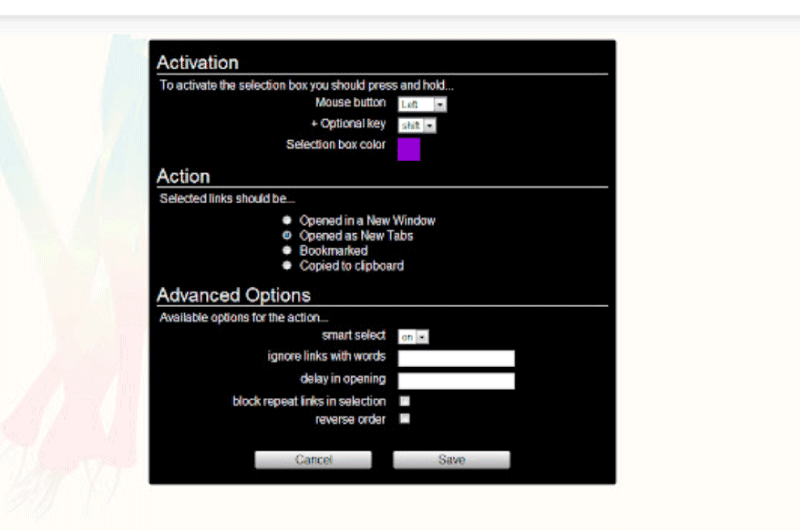Image resolution: width=800 pixels, height=530 pixels.
Task: Click Available options for the action text
Action: click(243, 318)
